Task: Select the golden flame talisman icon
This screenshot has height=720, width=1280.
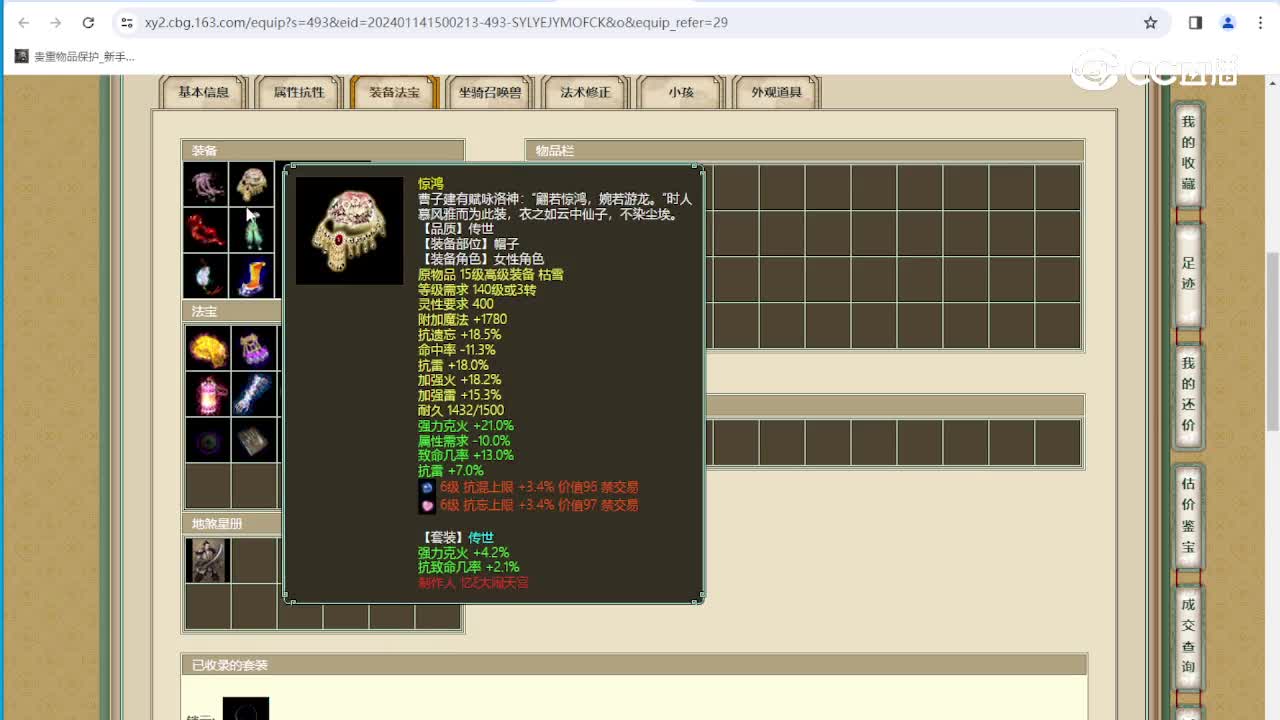Action: [207, 348]
